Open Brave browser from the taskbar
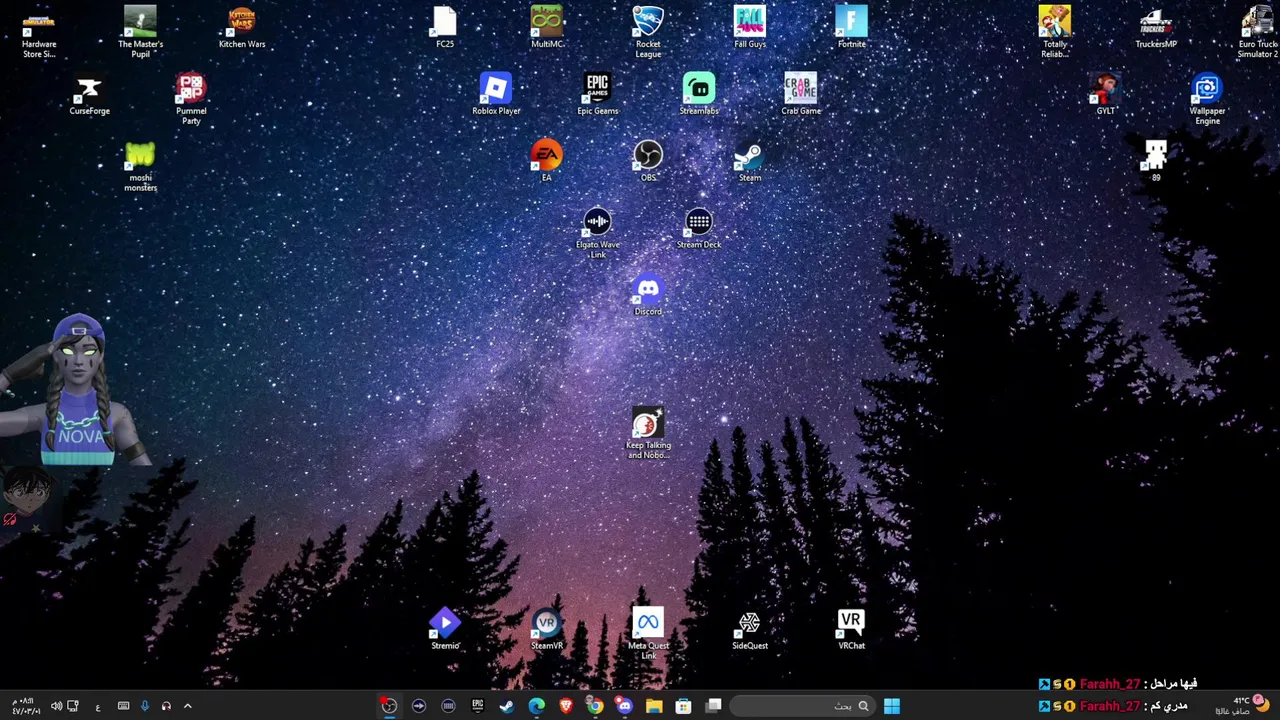The height and width of the screenshot is (720, 1280). click(x=566, y=706)
